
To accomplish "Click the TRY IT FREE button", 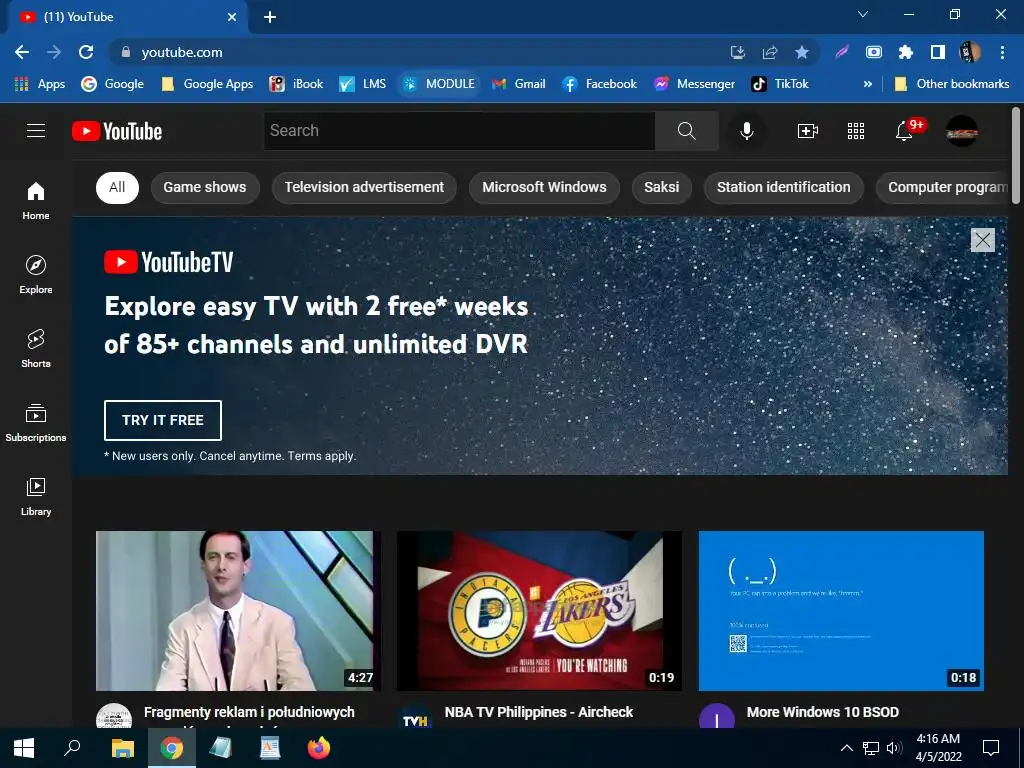I will [x=163, y=420].
